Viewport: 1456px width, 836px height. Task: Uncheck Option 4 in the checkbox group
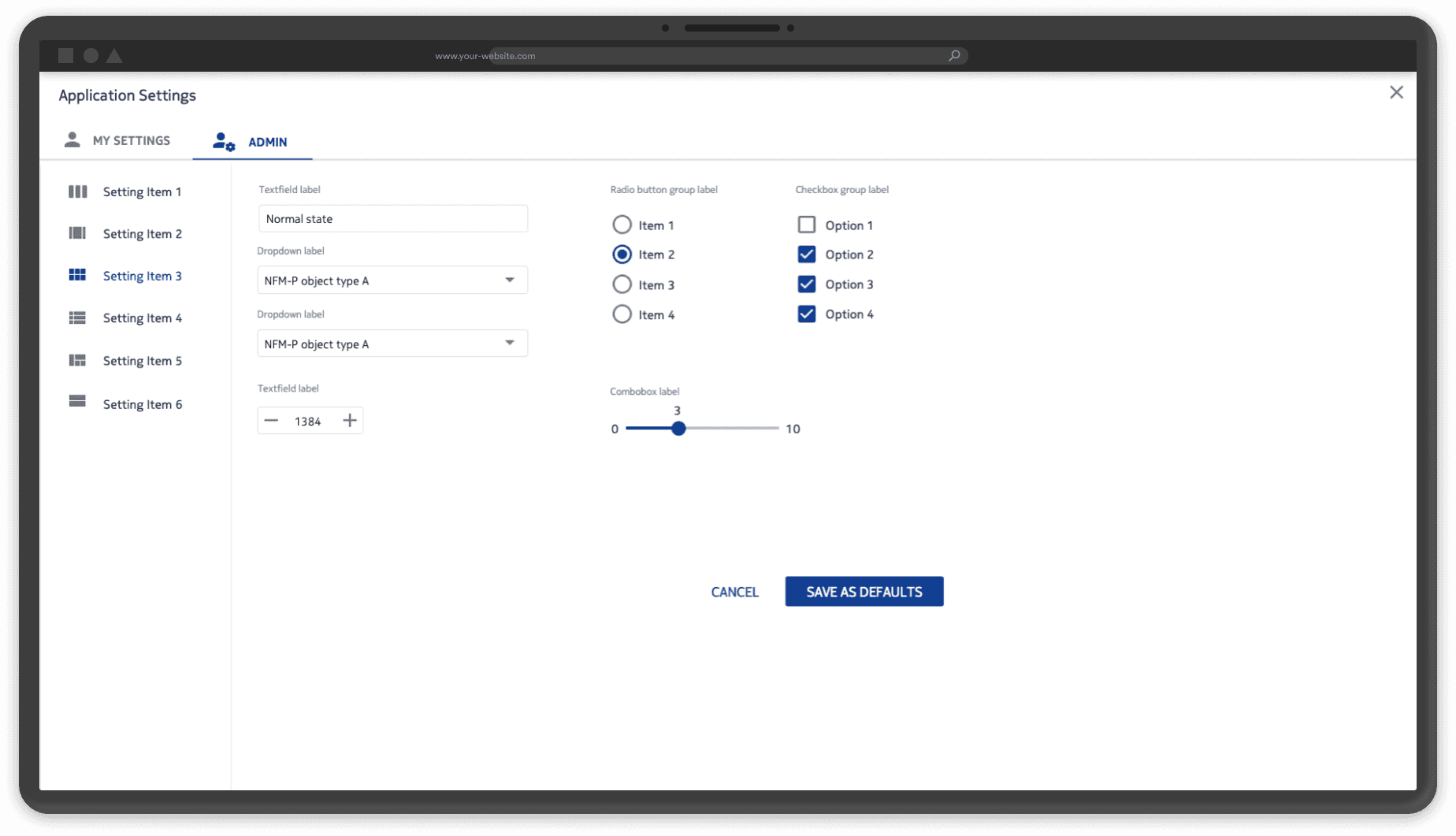pos(807,314)
